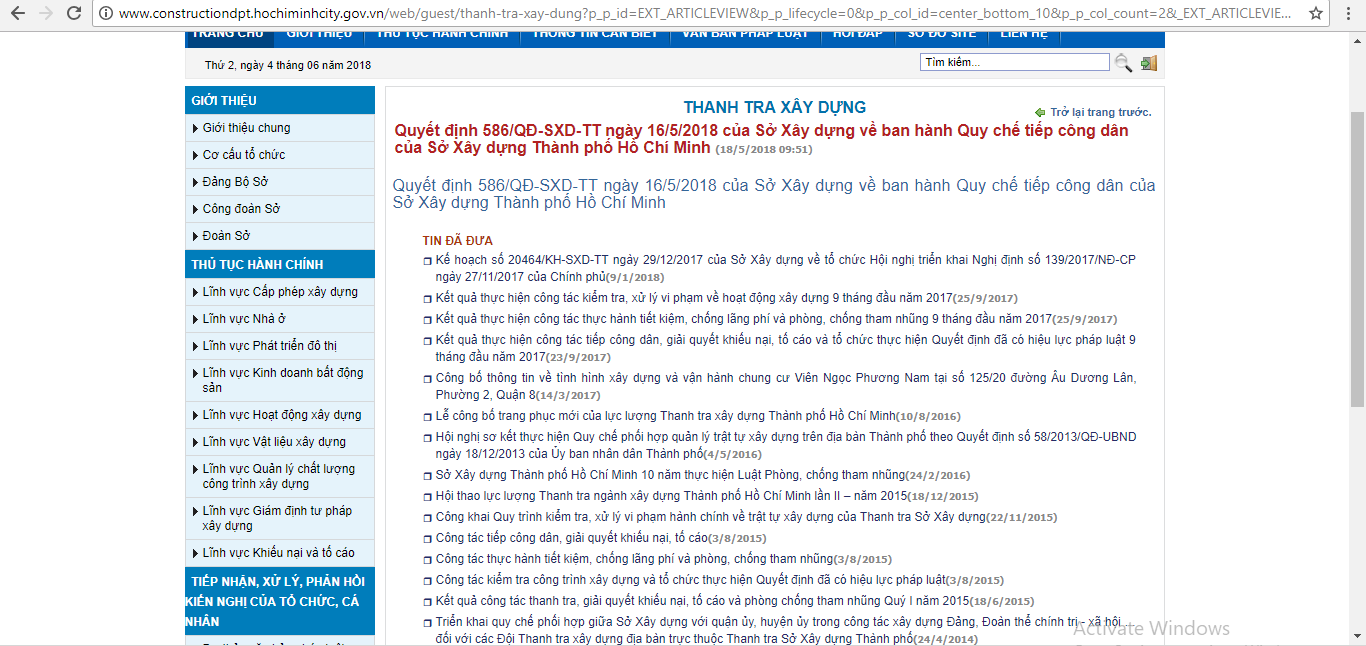Image resolution: width=1366 pixels, height=646 pixels.
Task: Open 'Cơ cấu tổ chức' in sidebar
Action: tap(243, 155)
